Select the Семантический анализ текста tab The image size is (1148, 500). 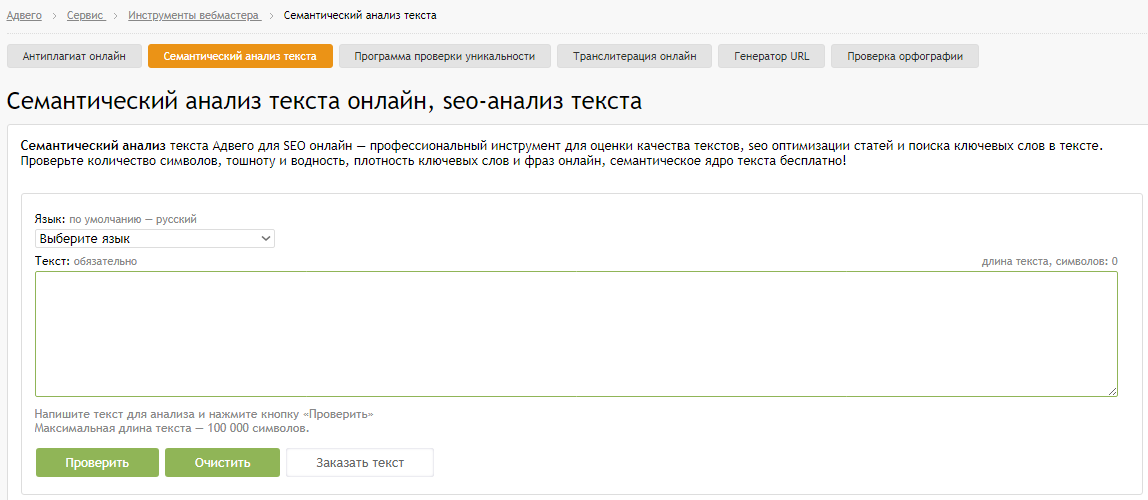240,56
